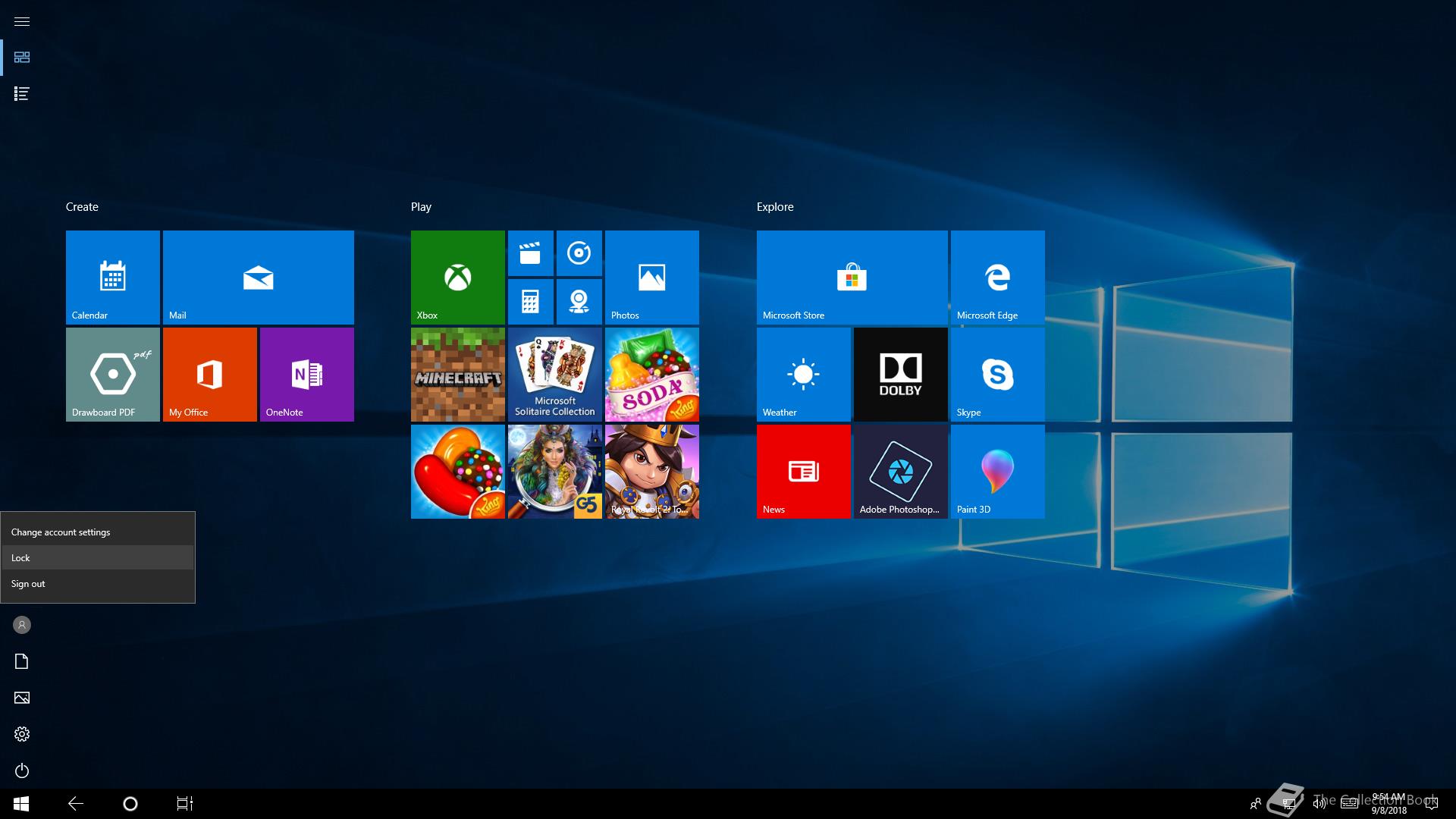Image resolution: width=1456 pixels, height=819 pixels.
Task: Open the Dolby tile
Action: [x=900, y=374]
